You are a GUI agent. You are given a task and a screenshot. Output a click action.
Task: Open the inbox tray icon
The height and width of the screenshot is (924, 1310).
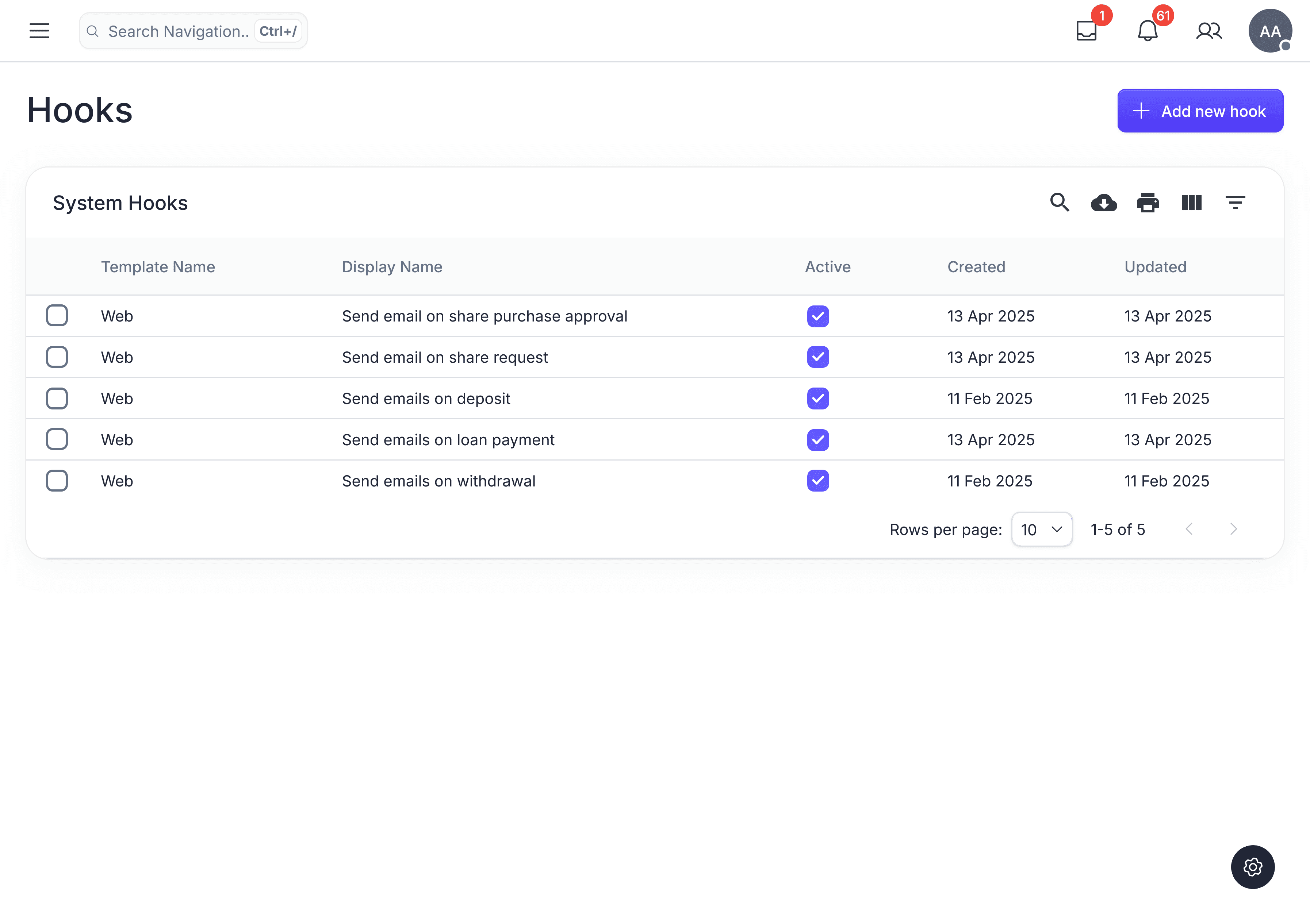(x=1086, y=31)
